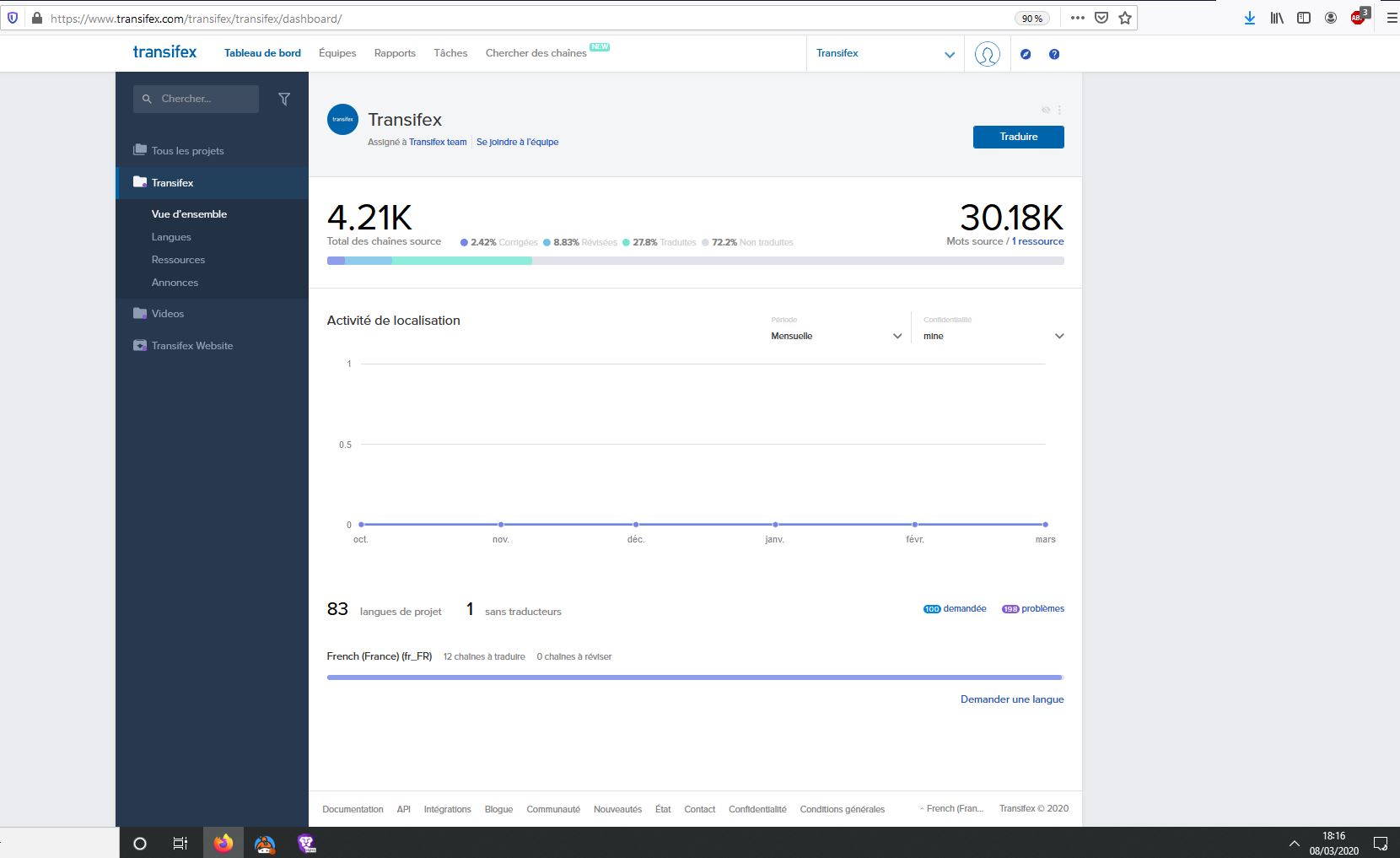The width and height of the screenshot is (1400, 858).
Task: Click the 198 problèmes link
Action: tap(1033, 608)
